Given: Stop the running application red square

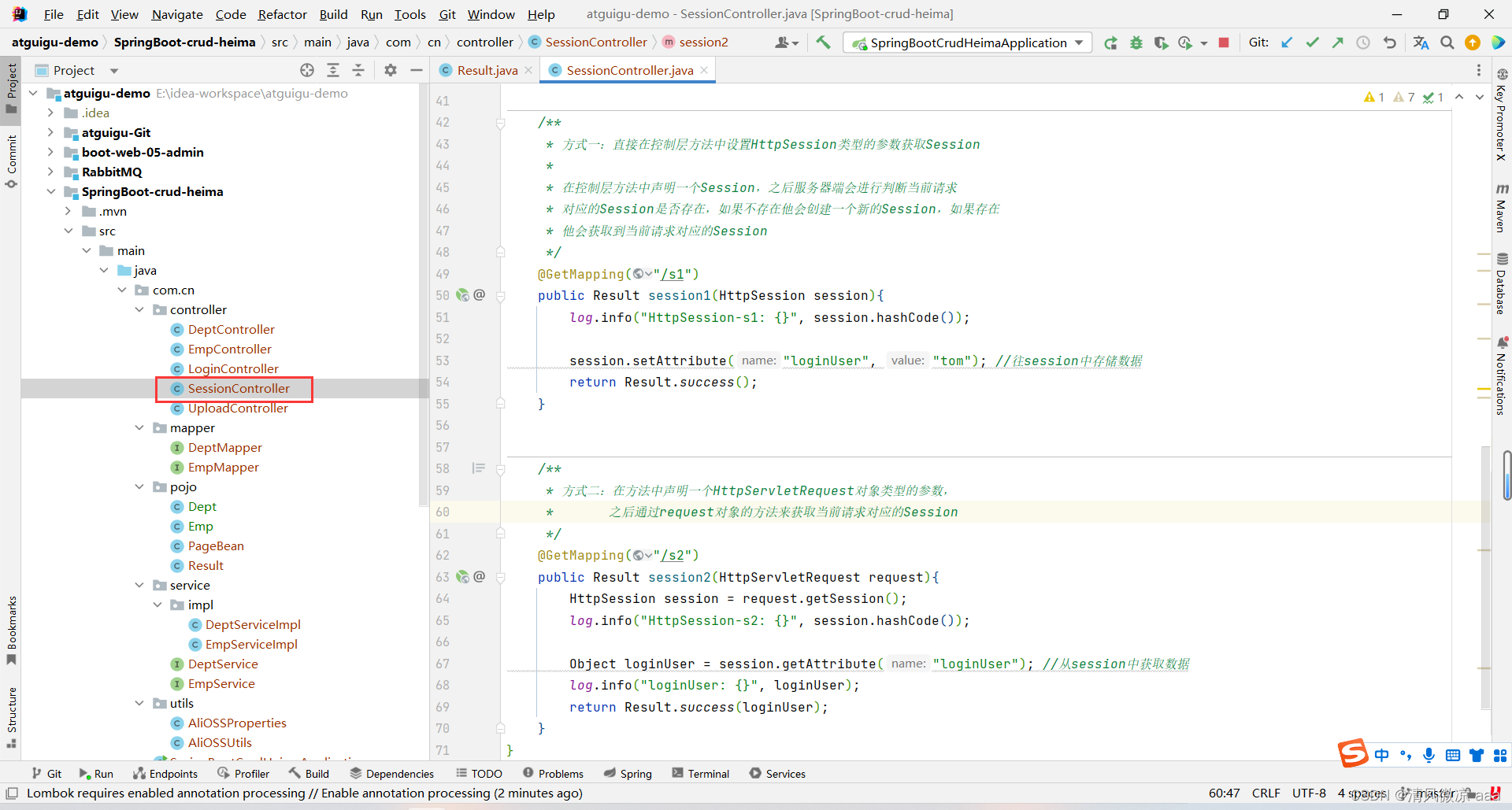Looking at the screenshot, I should pos(1224,43).
